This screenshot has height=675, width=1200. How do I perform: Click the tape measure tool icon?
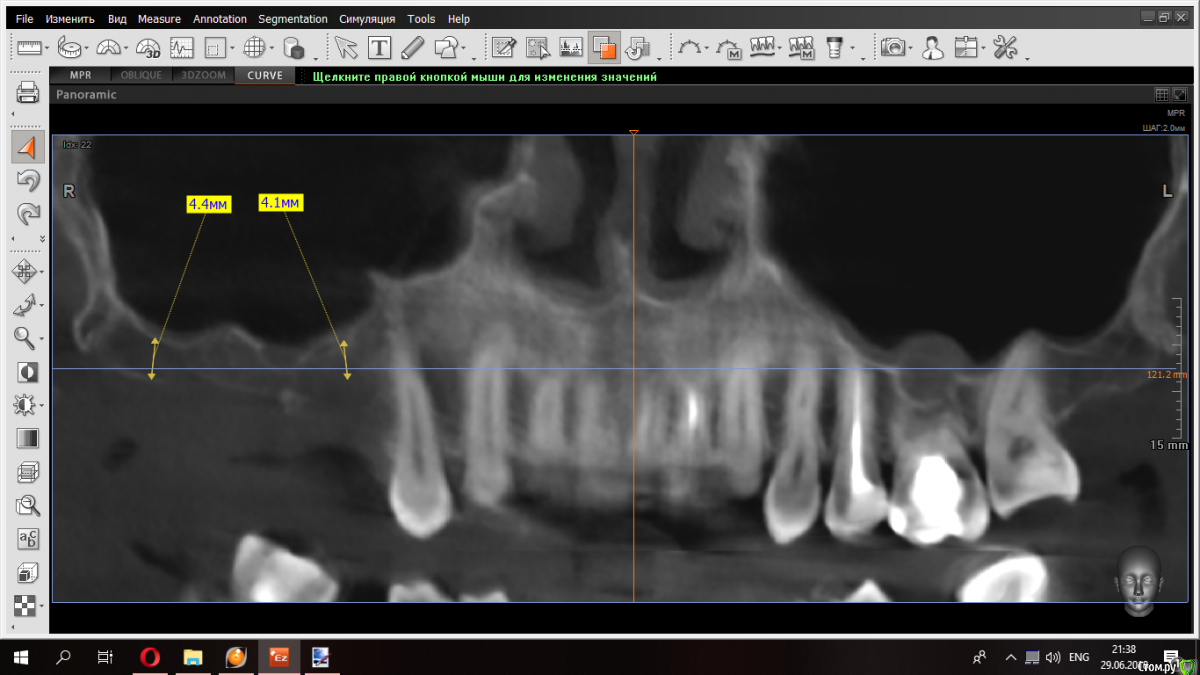click(70, 47)
